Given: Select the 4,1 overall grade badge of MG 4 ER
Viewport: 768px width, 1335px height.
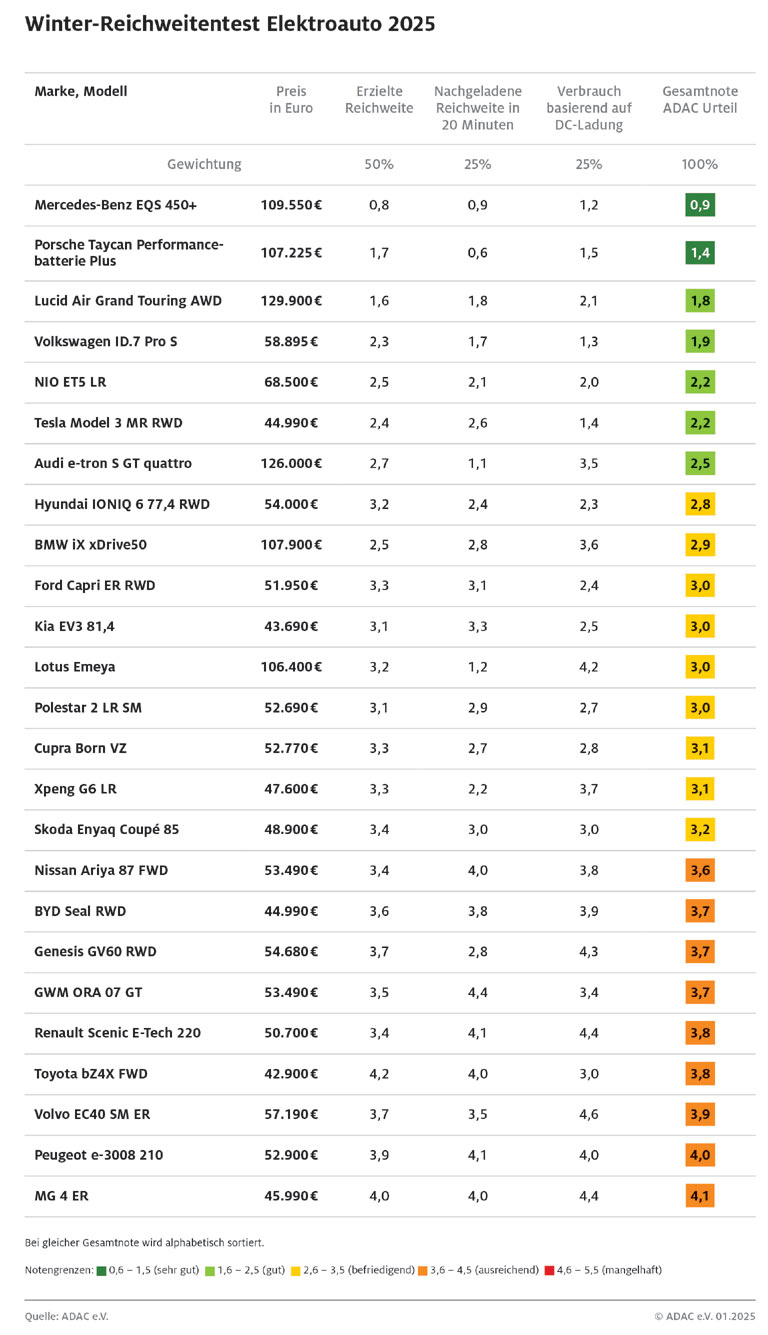Looking at the screenshot, I should pos(700,1196).
